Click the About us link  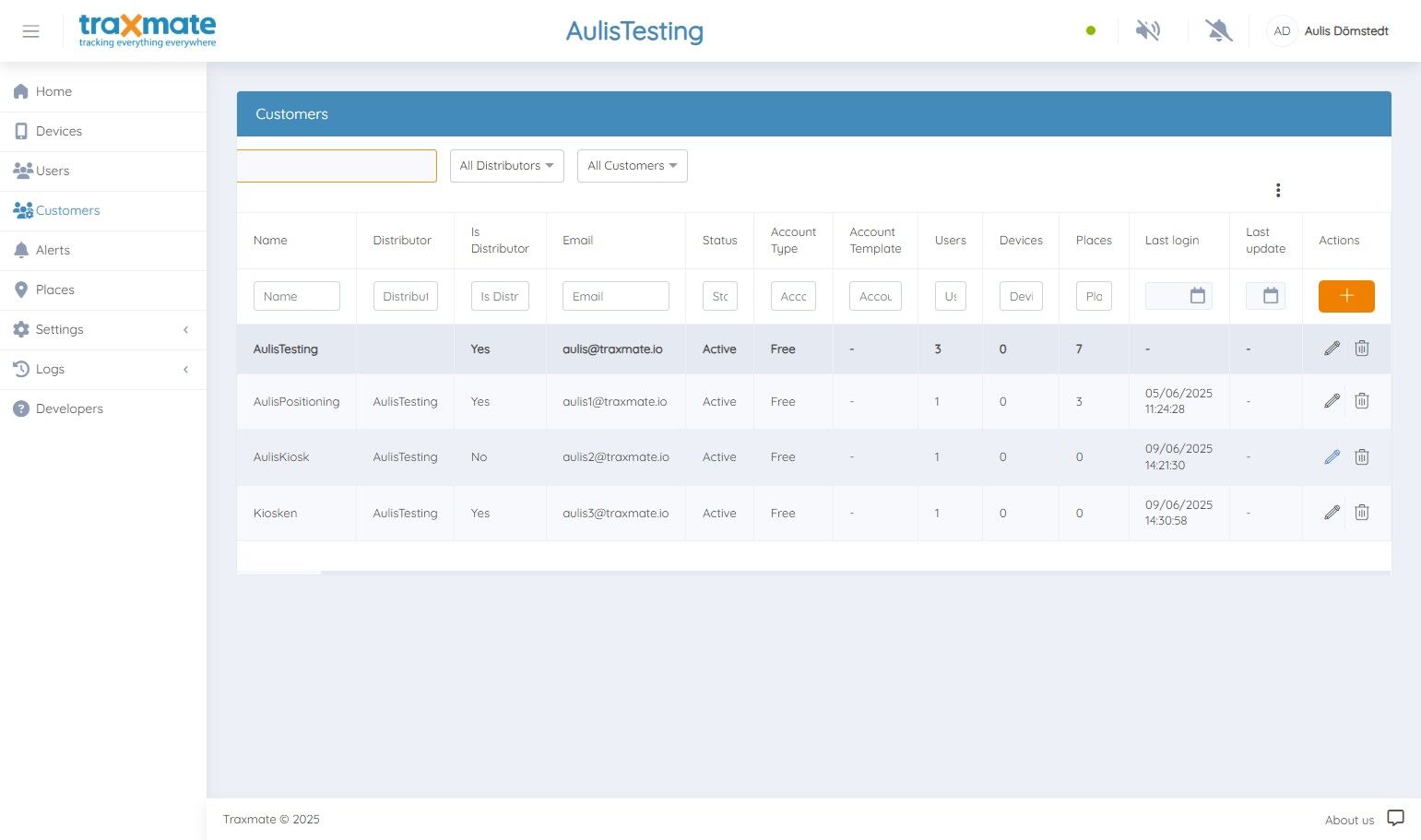(x=1348, y=820)
